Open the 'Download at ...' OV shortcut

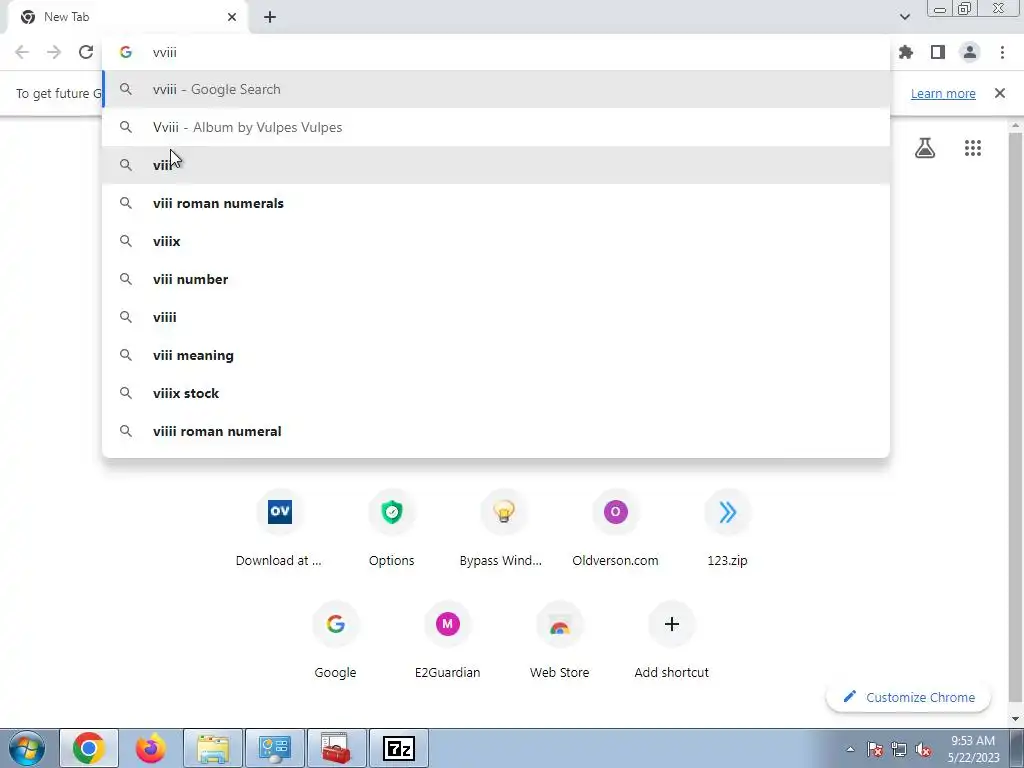pyautogui.click(x=280, y=528)
